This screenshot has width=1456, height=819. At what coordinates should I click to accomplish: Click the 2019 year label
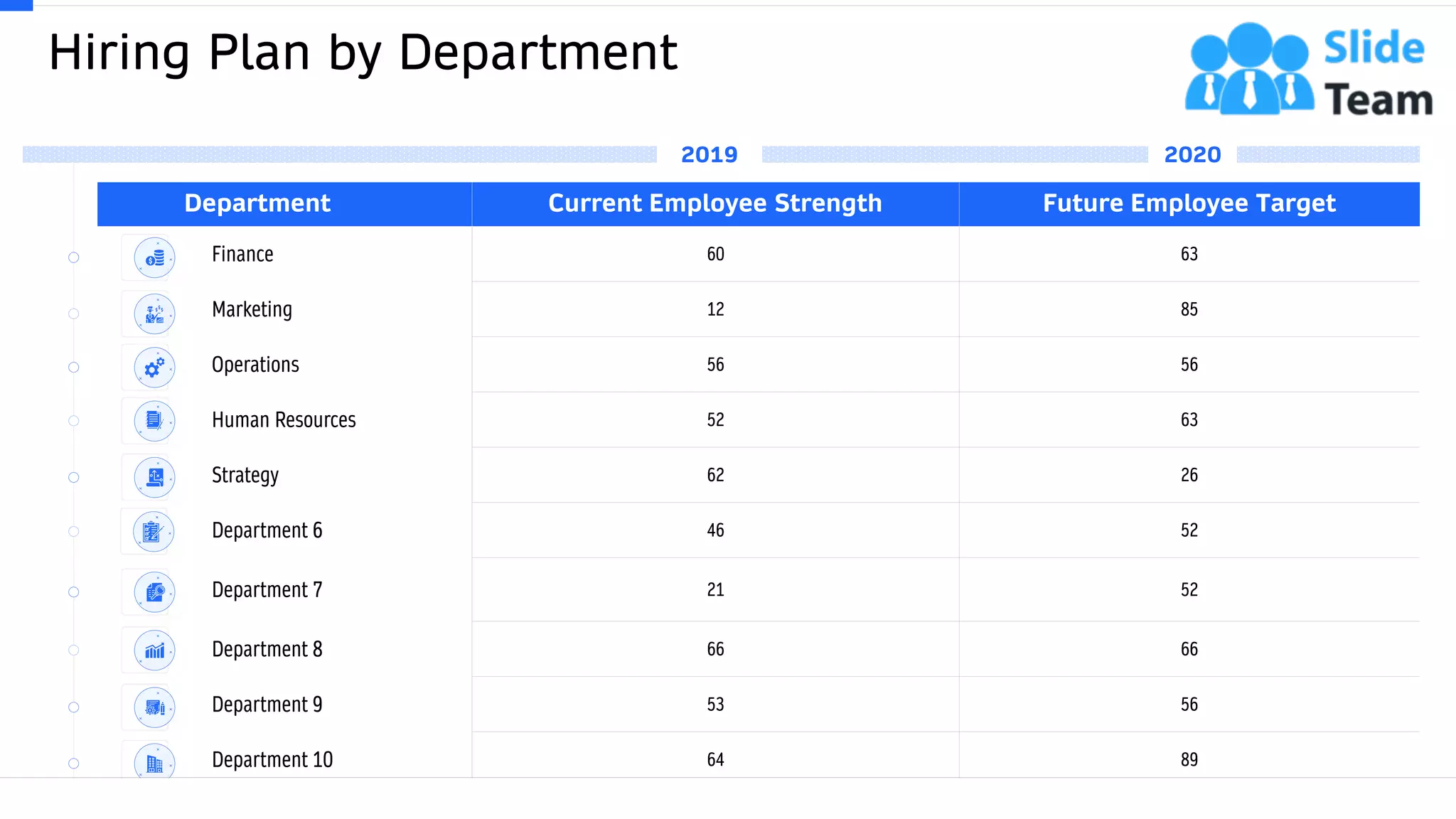[710, 154]
